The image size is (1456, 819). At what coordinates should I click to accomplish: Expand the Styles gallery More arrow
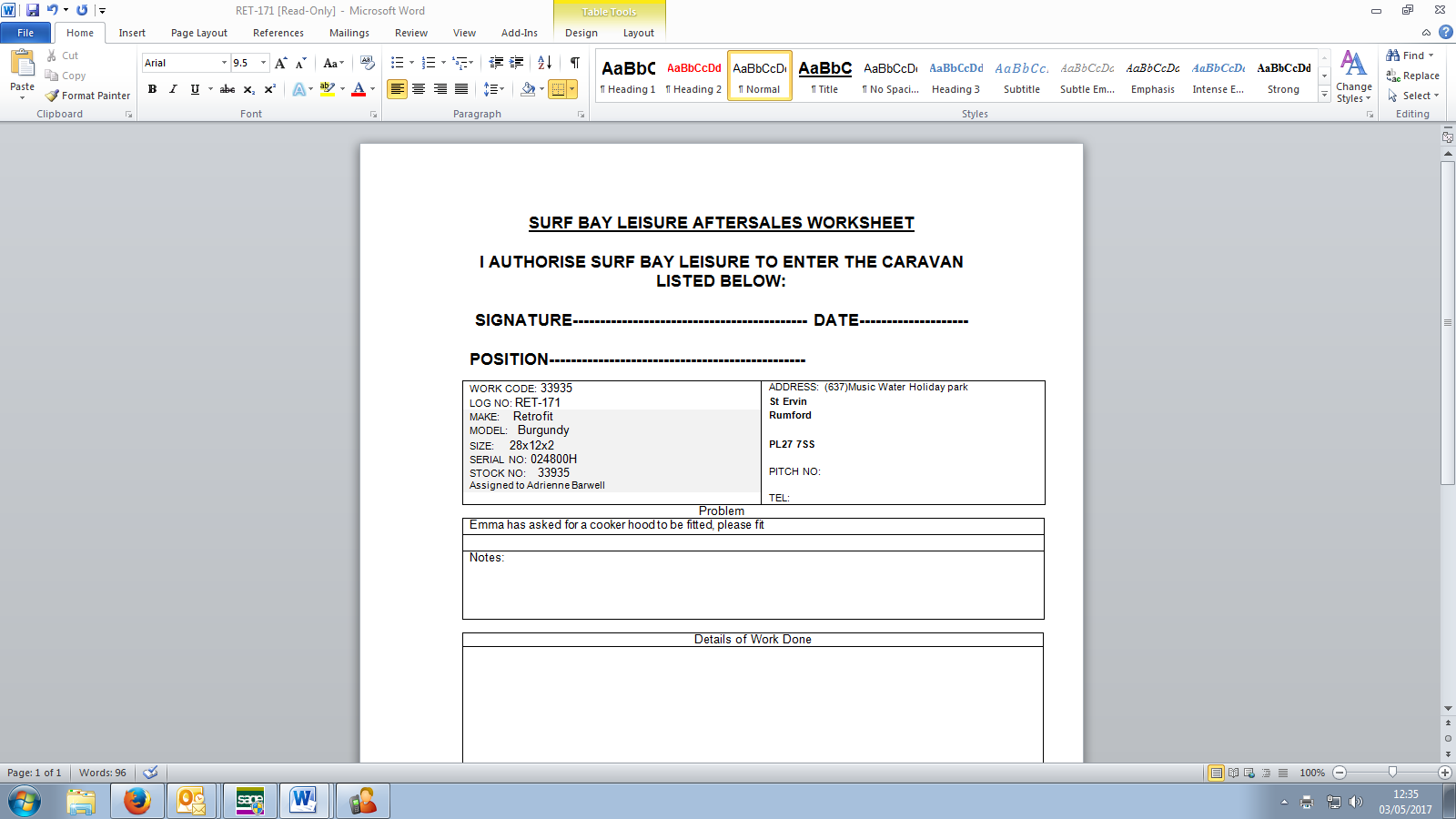tap(1325, 96)
